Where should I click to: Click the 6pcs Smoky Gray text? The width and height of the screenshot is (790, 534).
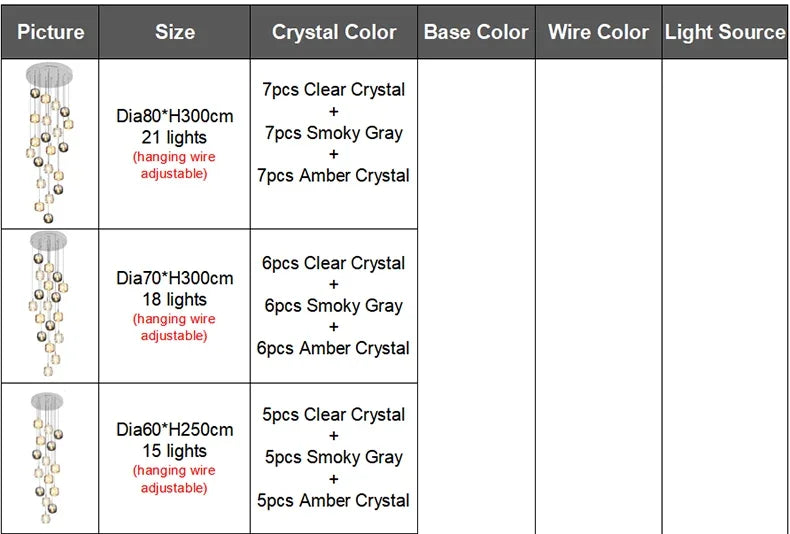tap(334, 306)
